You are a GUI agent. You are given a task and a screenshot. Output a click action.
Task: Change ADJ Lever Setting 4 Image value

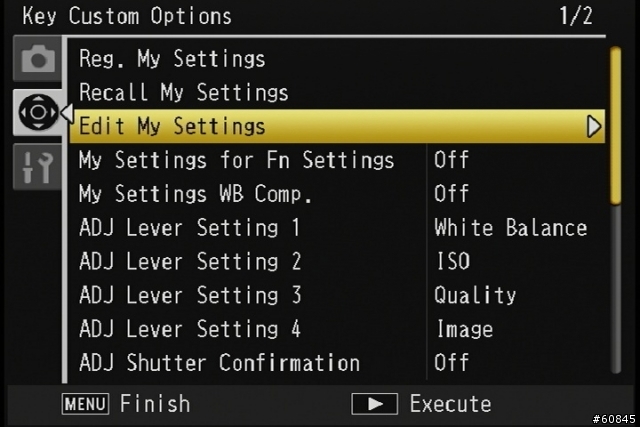(x=465, y=329)
